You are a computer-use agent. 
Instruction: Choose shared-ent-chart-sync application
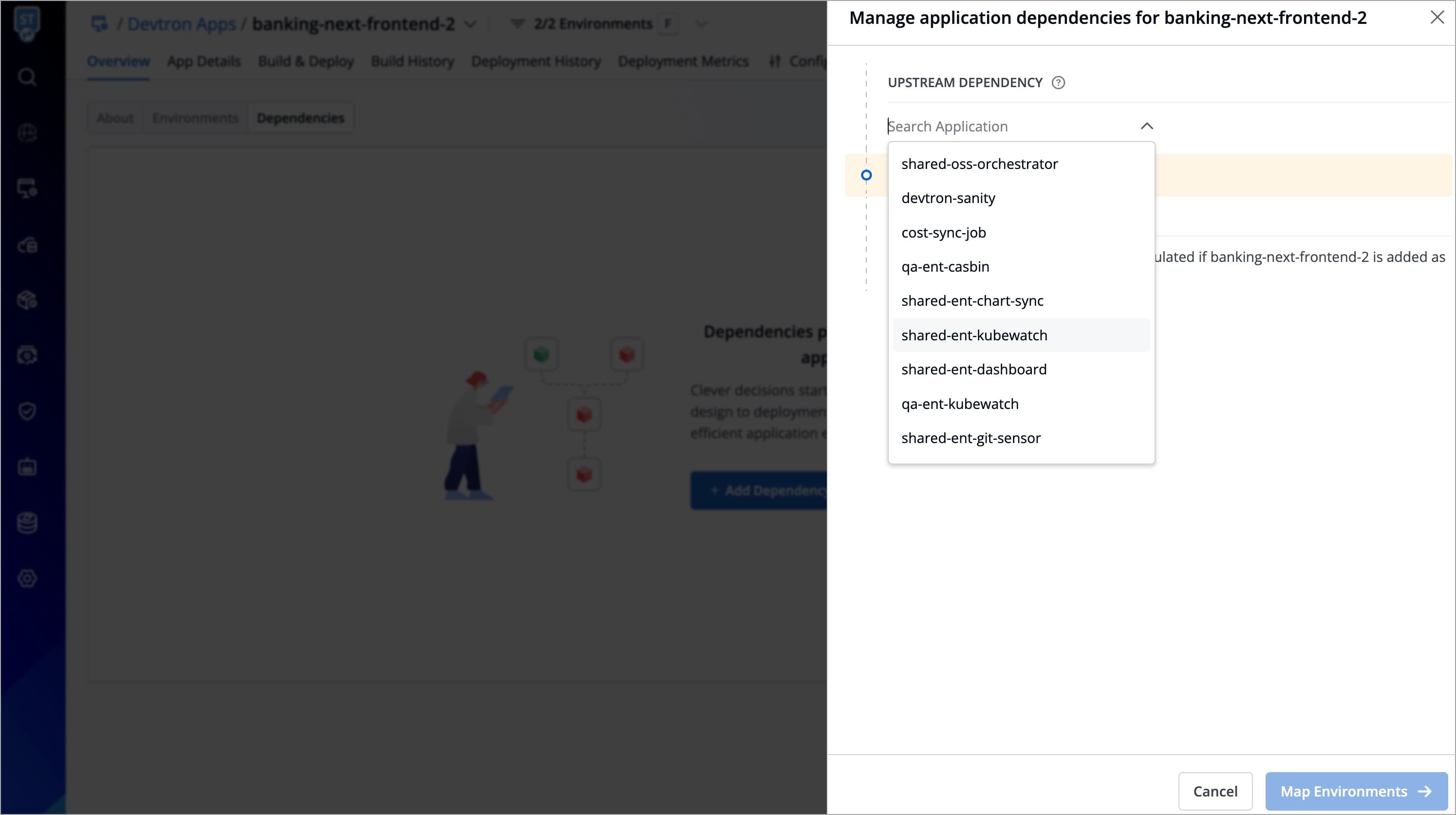(x=972, y=301)
